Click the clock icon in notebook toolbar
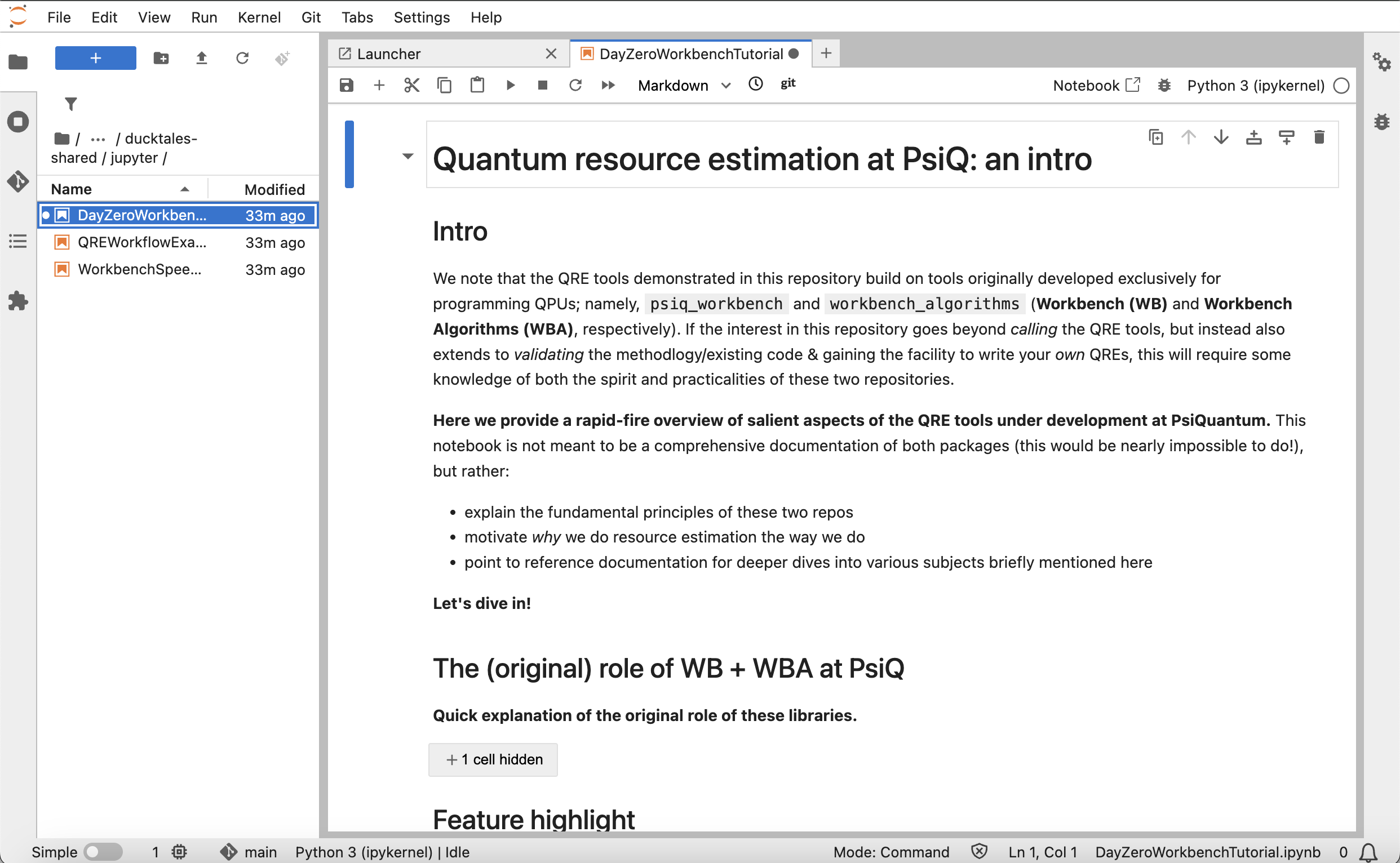The height and width of the screenshot is (863, 1400). pyautogui.click(x=755, y=84)
